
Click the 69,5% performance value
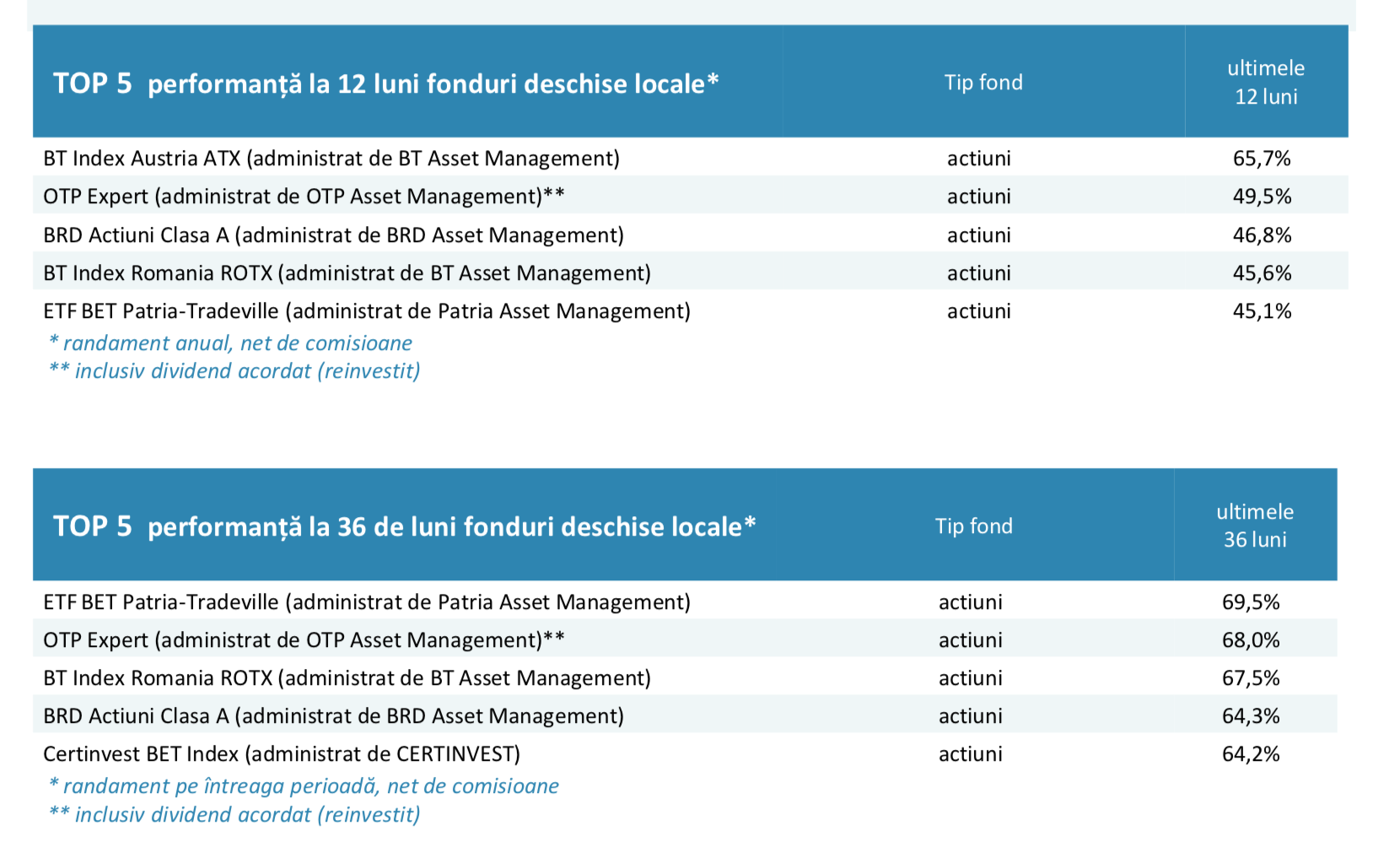(1251, 602)
